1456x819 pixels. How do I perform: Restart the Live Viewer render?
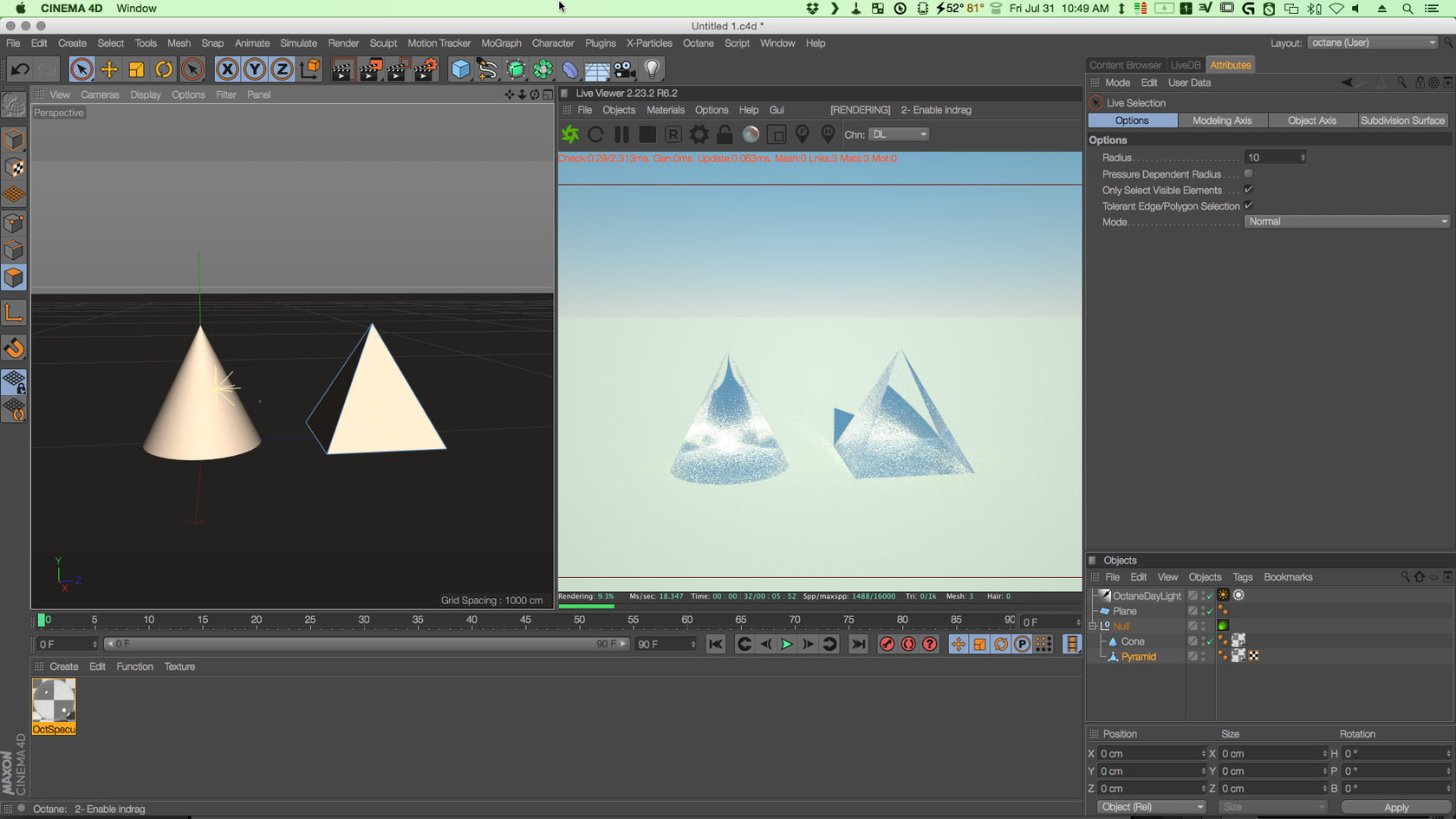click(x=596, y=134)
